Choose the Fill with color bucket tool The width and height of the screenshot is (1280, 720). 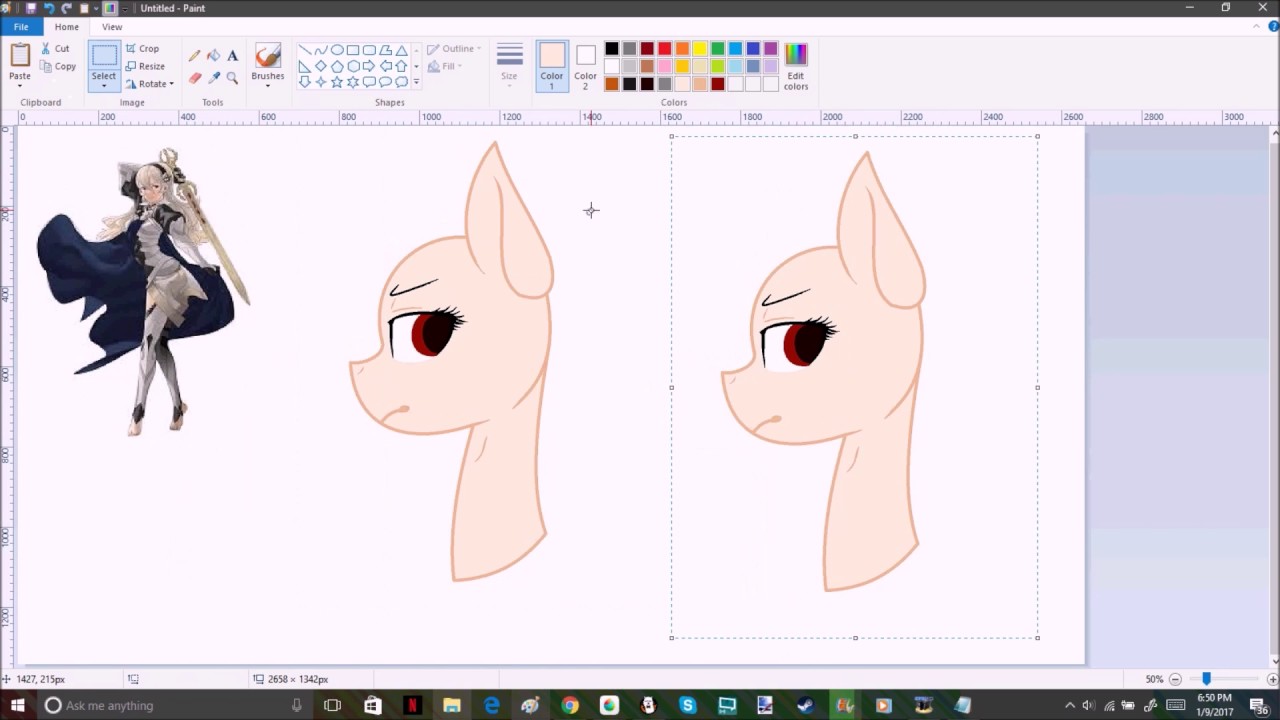tap(213, 56)
